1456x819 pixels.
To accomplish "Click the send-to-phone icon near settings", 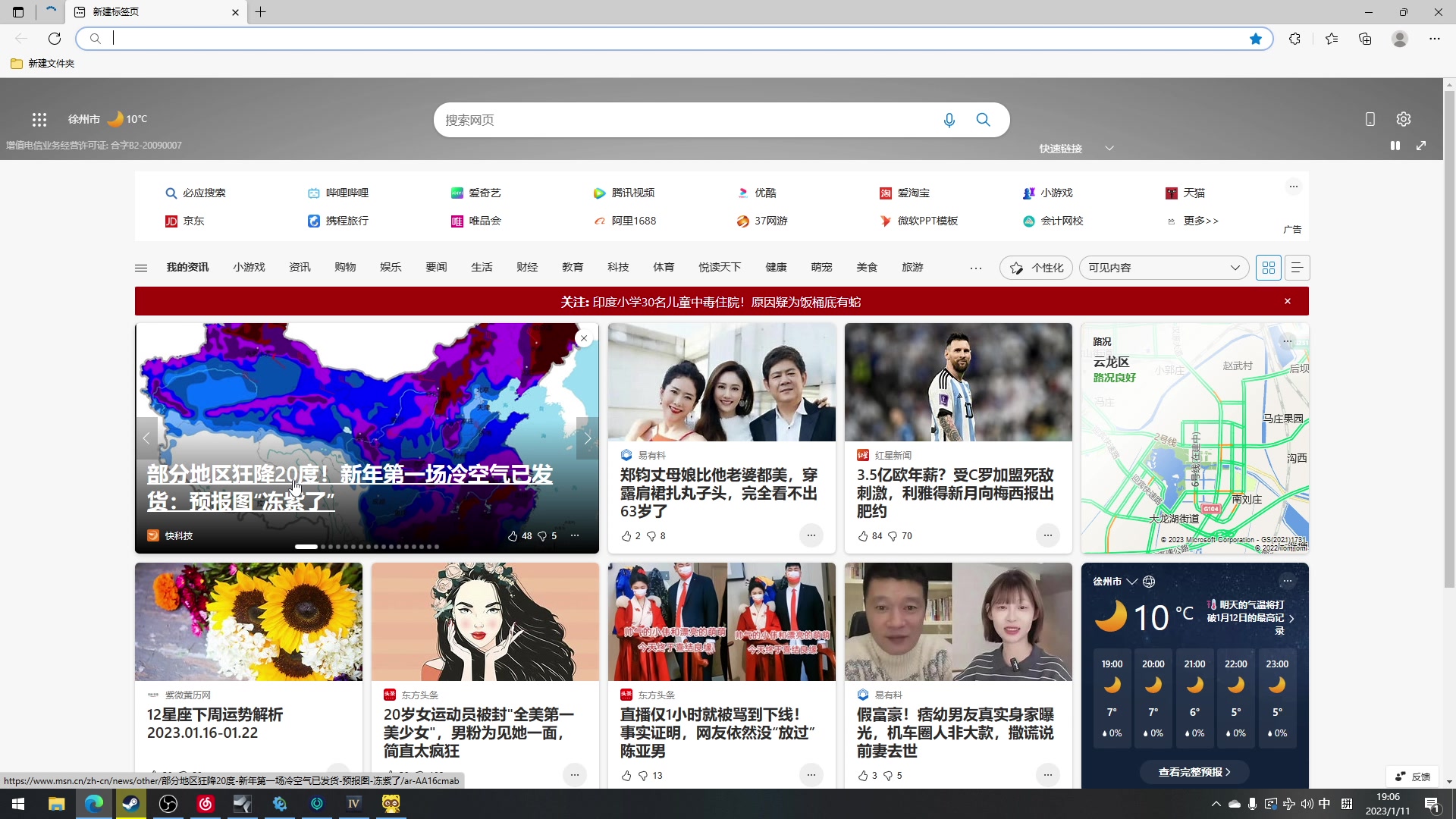I will click(x=1370, y=119).
